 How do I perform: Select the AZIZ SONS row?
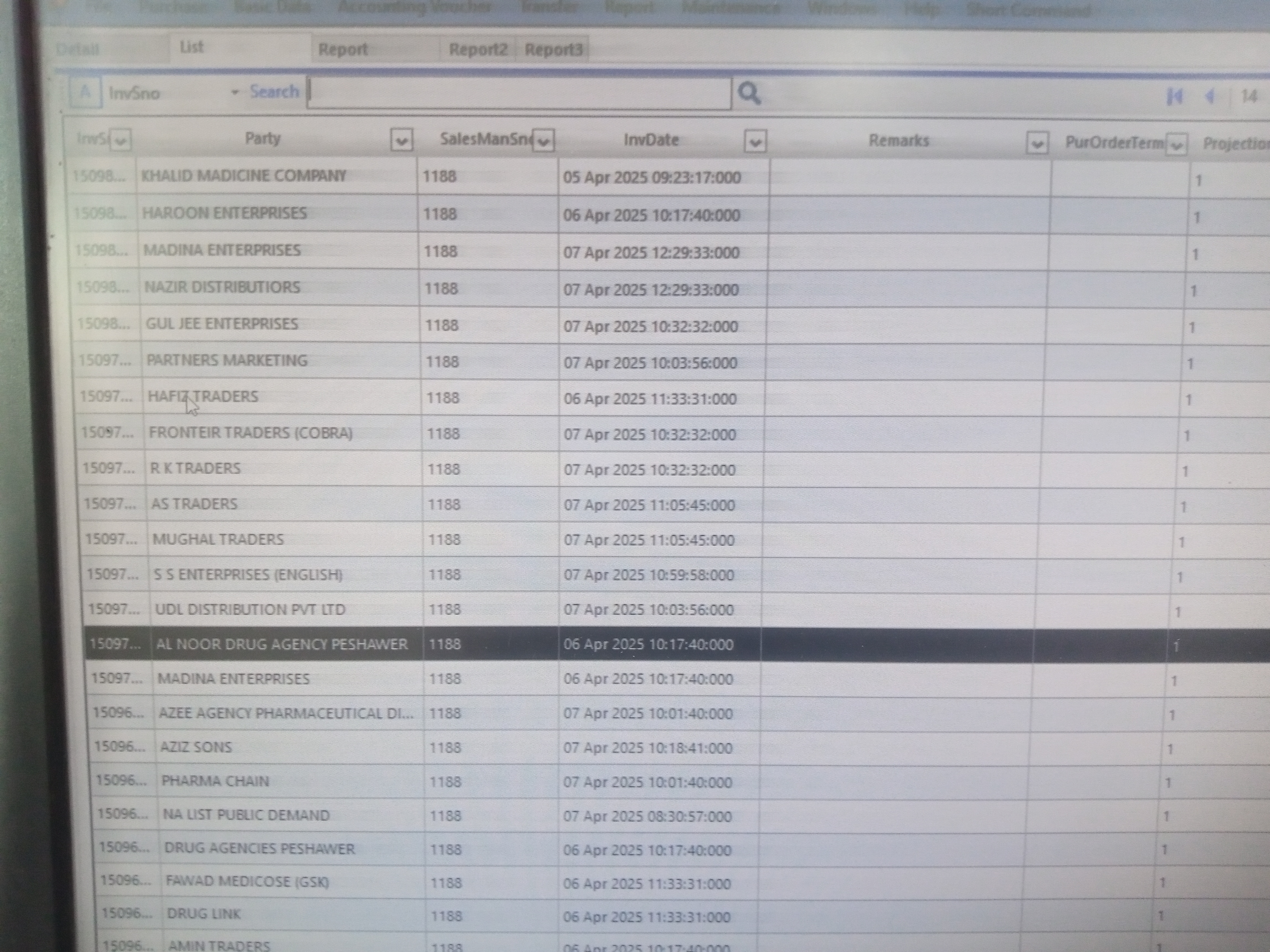(x=196, y=747)
